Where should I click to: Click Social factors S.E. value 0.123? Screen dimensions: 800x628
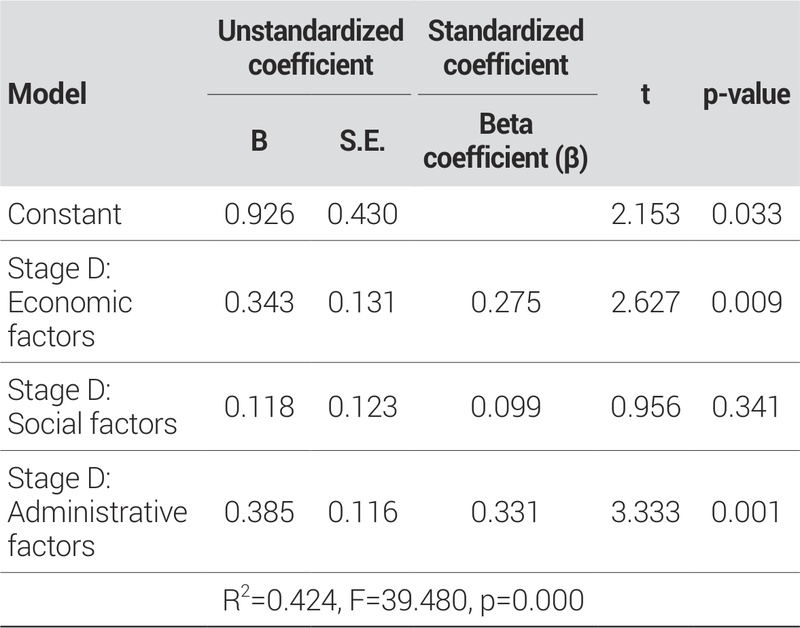(361, 407)
